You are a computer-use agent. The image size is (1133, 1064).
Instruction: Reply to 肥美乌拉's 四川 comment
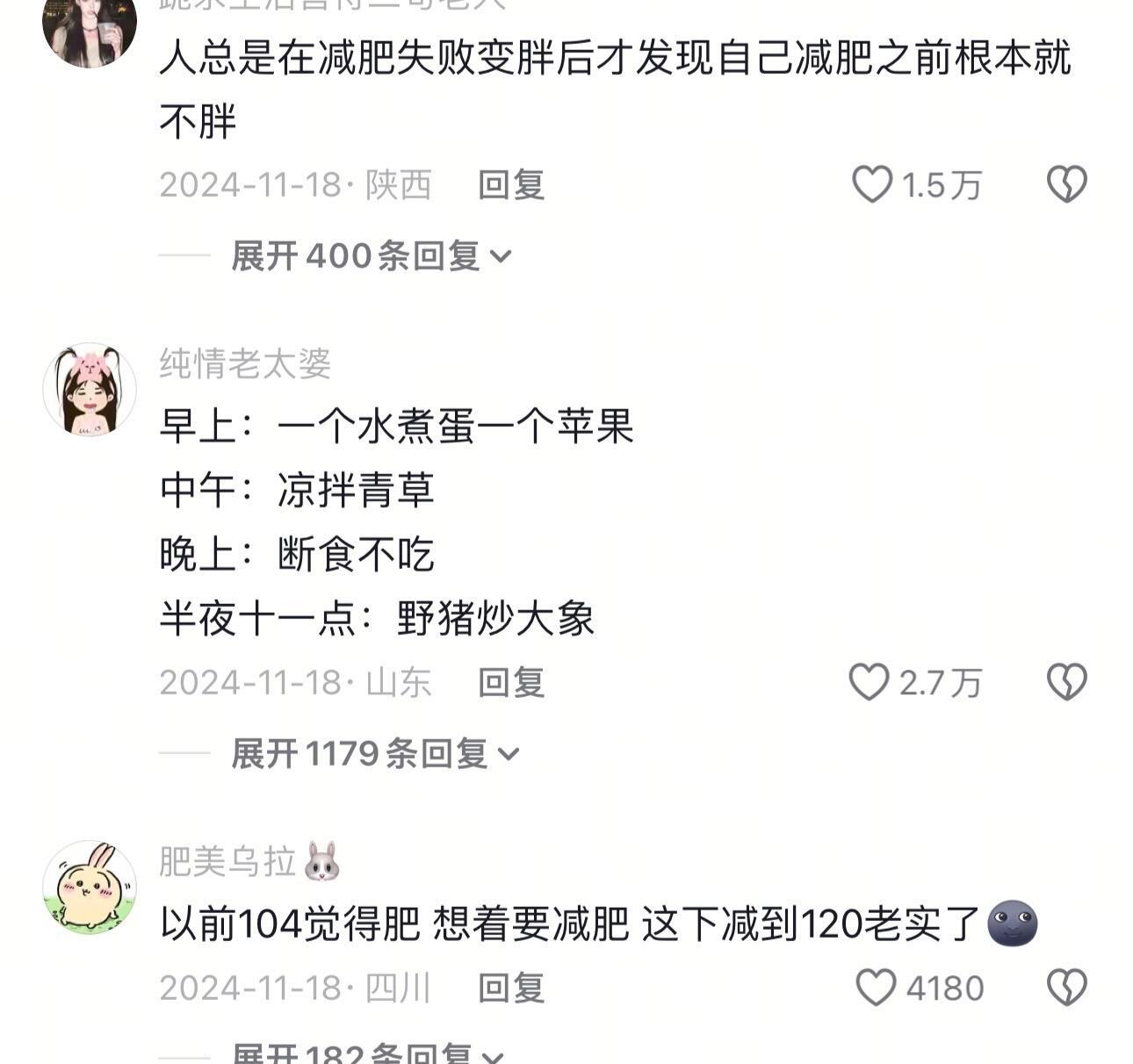point(511,988)
